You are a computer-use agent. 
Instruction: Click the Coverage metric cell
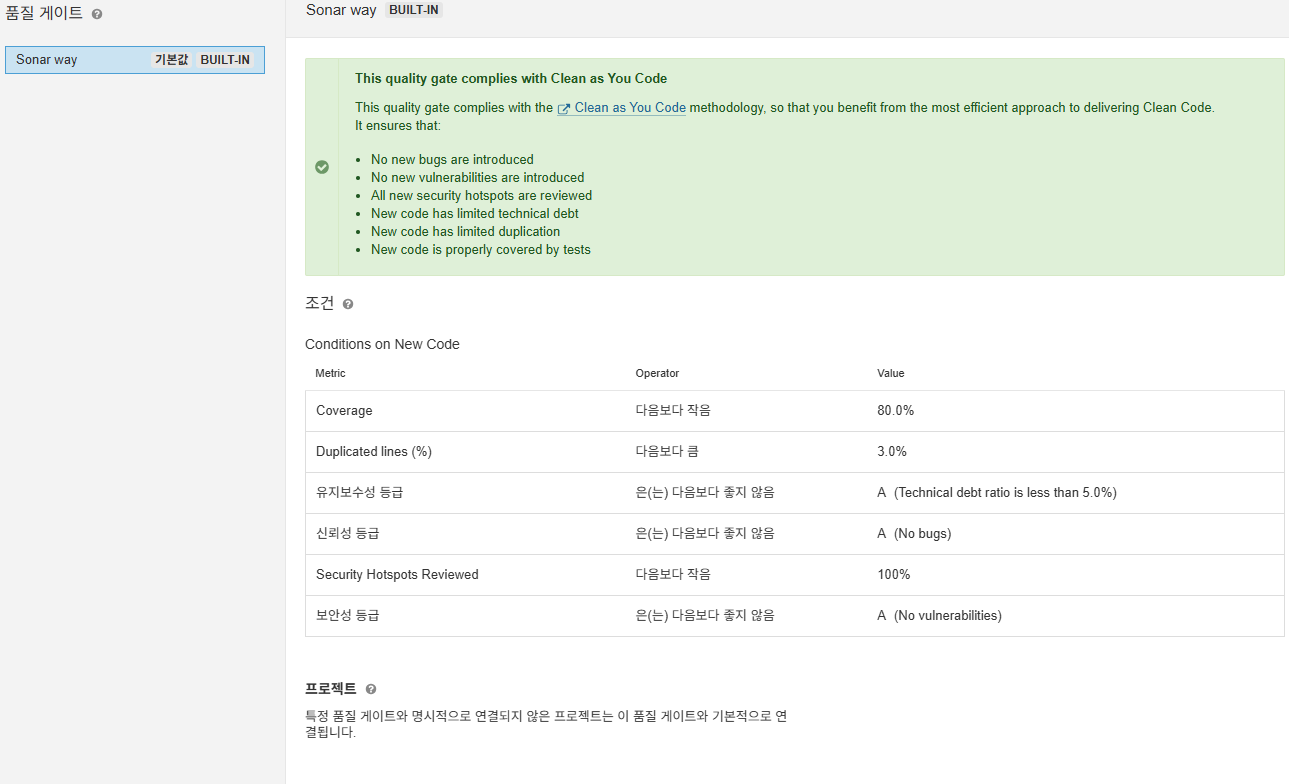(x=344, y=411)
